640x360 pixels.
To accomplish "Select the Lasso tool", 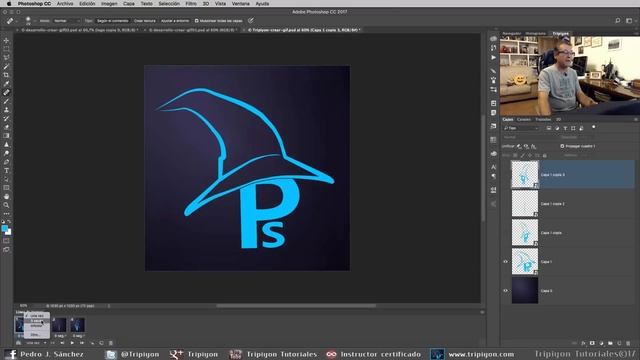I will click(6, 58).
